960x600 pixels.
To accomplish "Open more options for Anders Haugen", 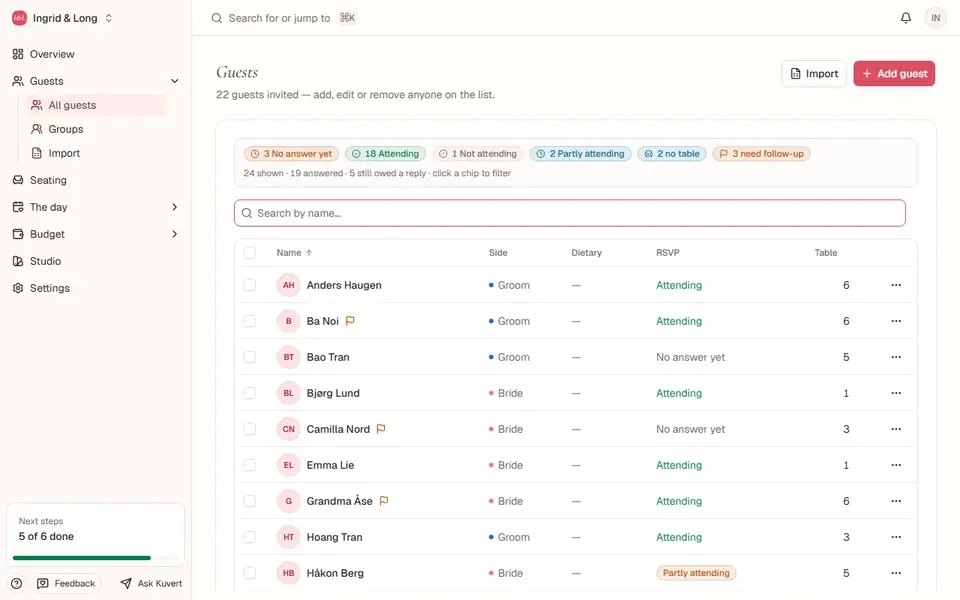I will [x=896, y=285].
